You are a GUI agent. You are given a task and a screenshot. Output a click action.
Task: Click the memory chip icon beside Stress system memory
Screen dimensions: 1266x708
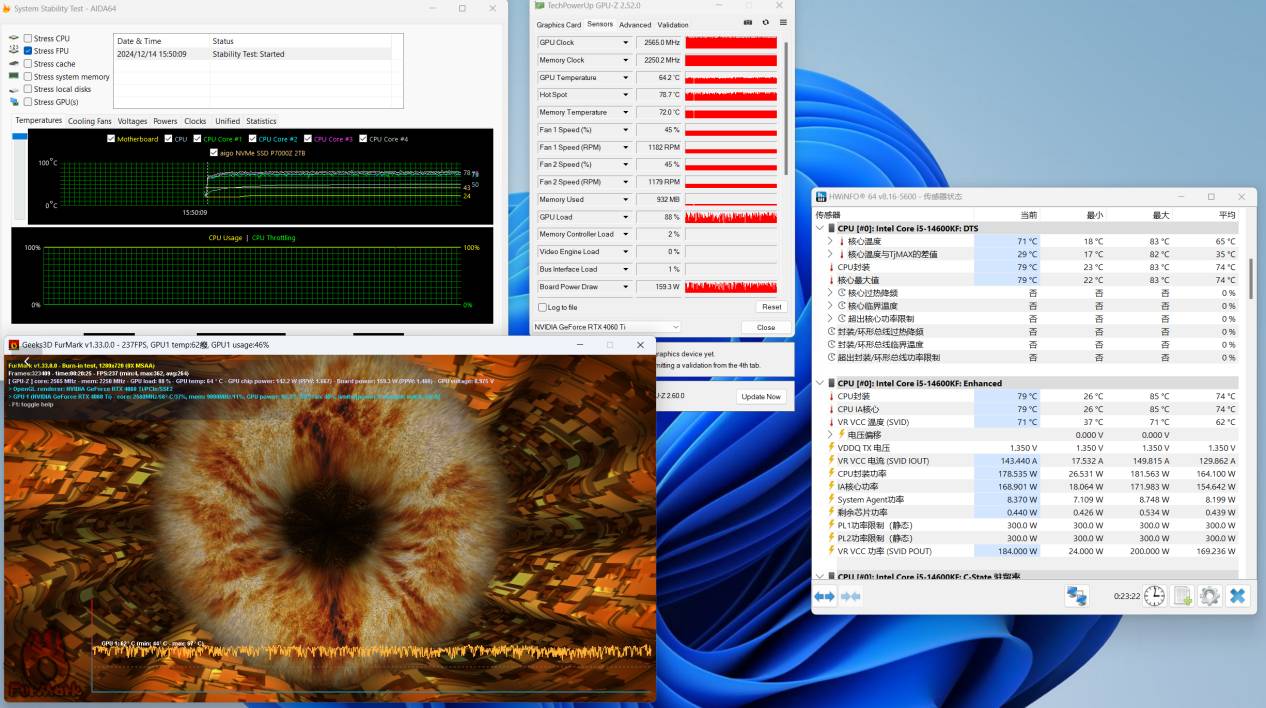point(14,76)
